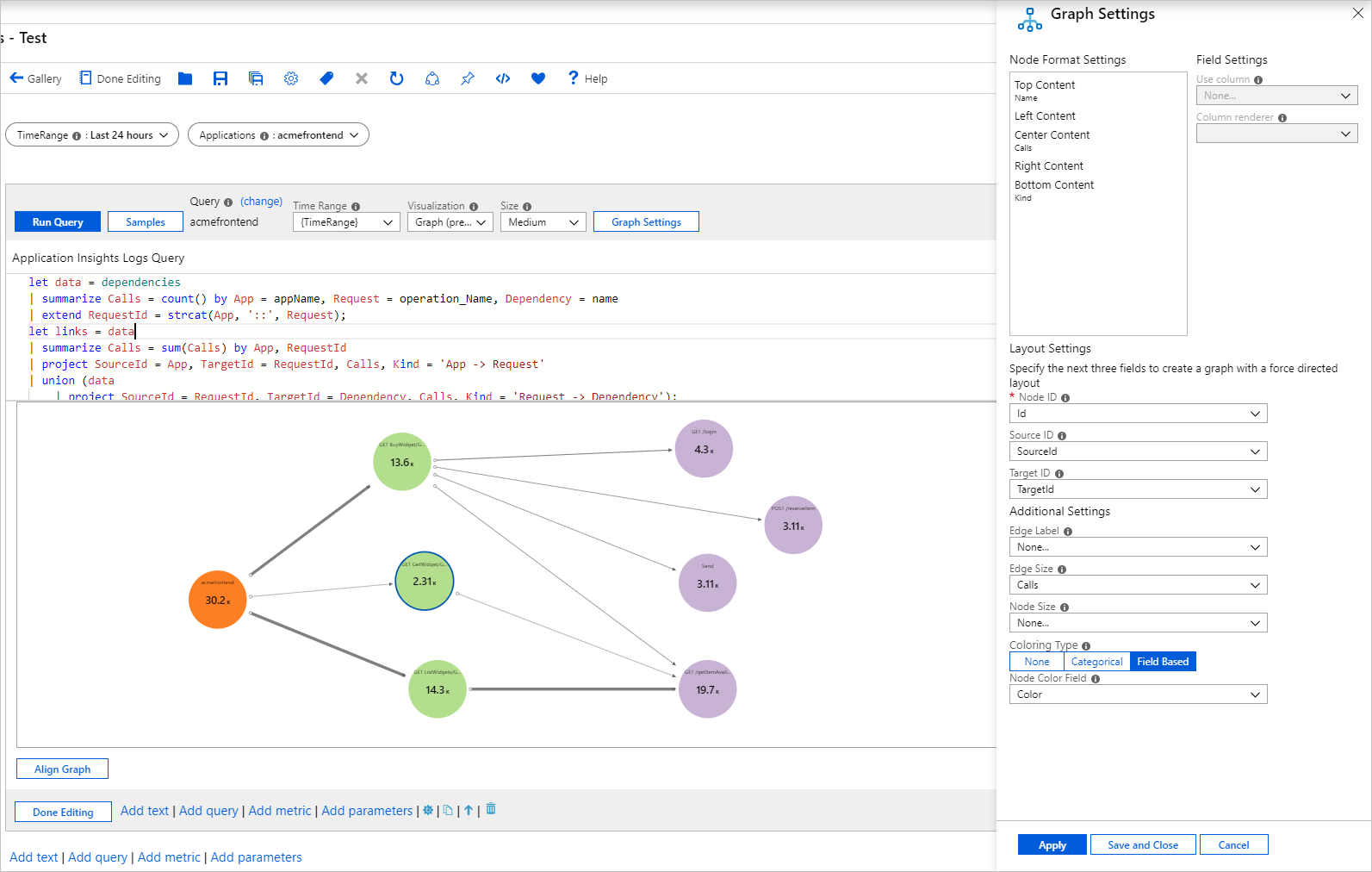This screenshot has width=1372, height=872.
Task: Click the blue Run Query button
Action: click(58, 222)
